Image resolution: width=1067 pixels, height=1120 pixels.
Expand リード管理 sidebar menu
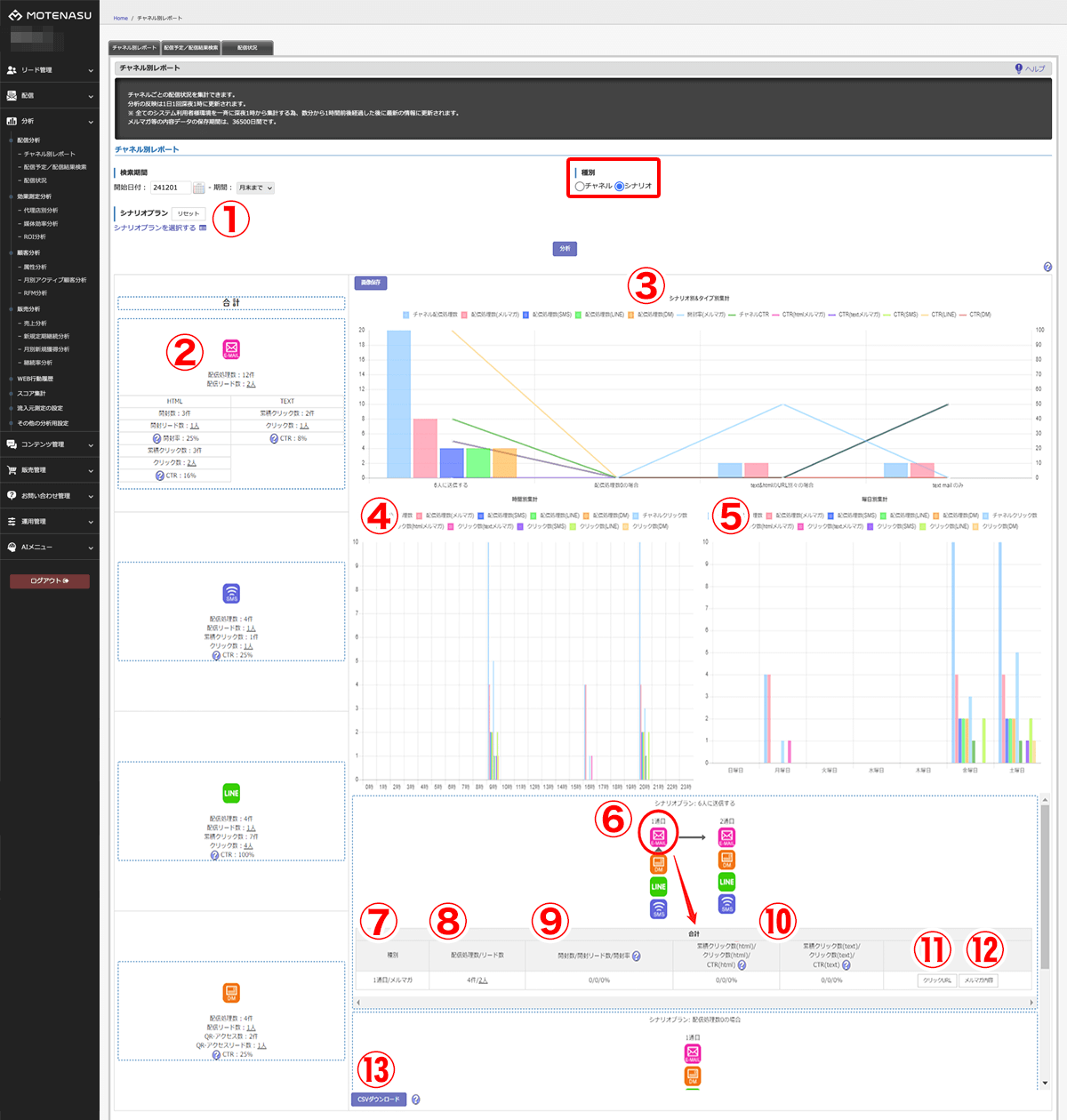(x=50, y=69)
